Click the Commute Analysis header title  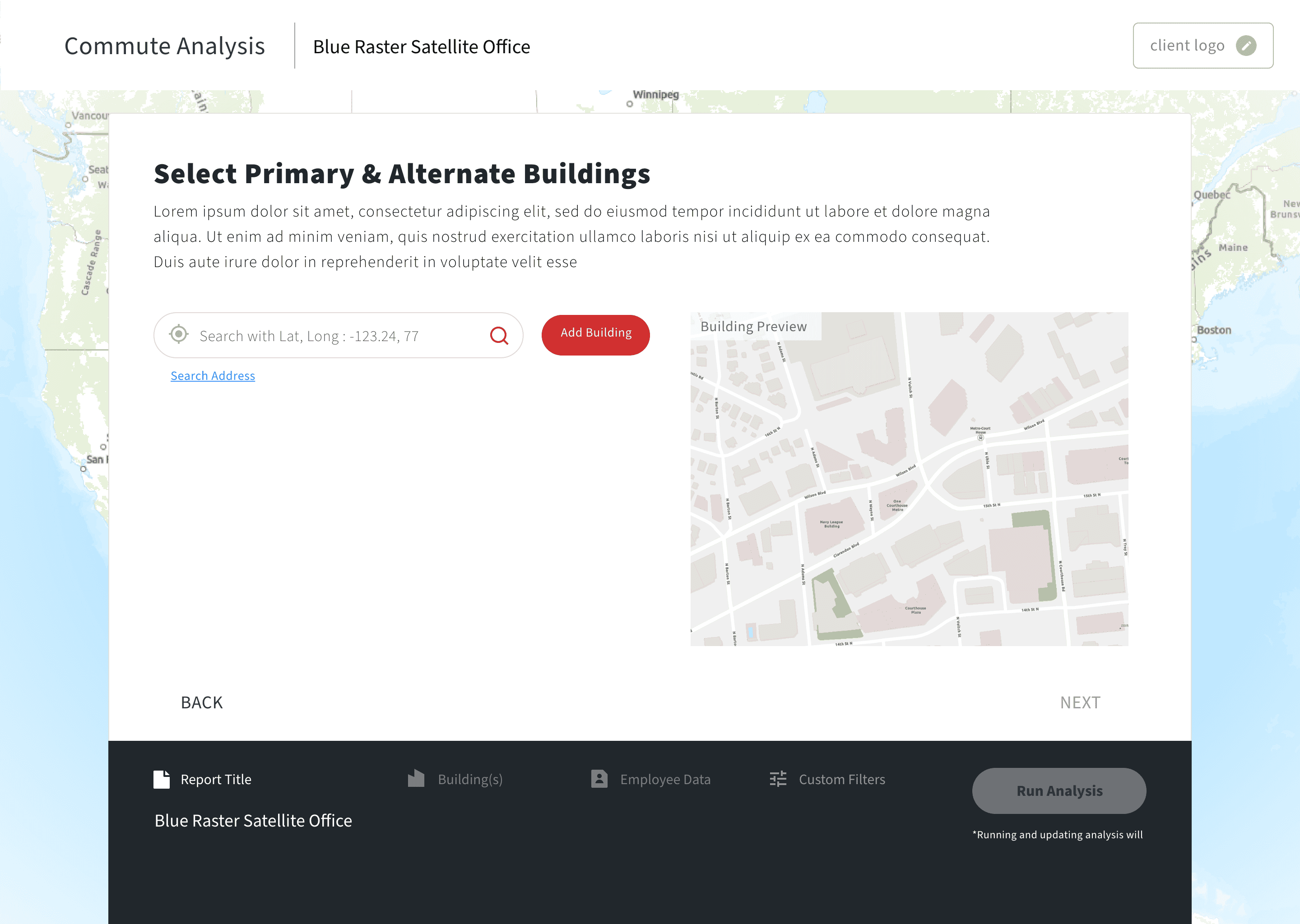[x=164, y=46]
